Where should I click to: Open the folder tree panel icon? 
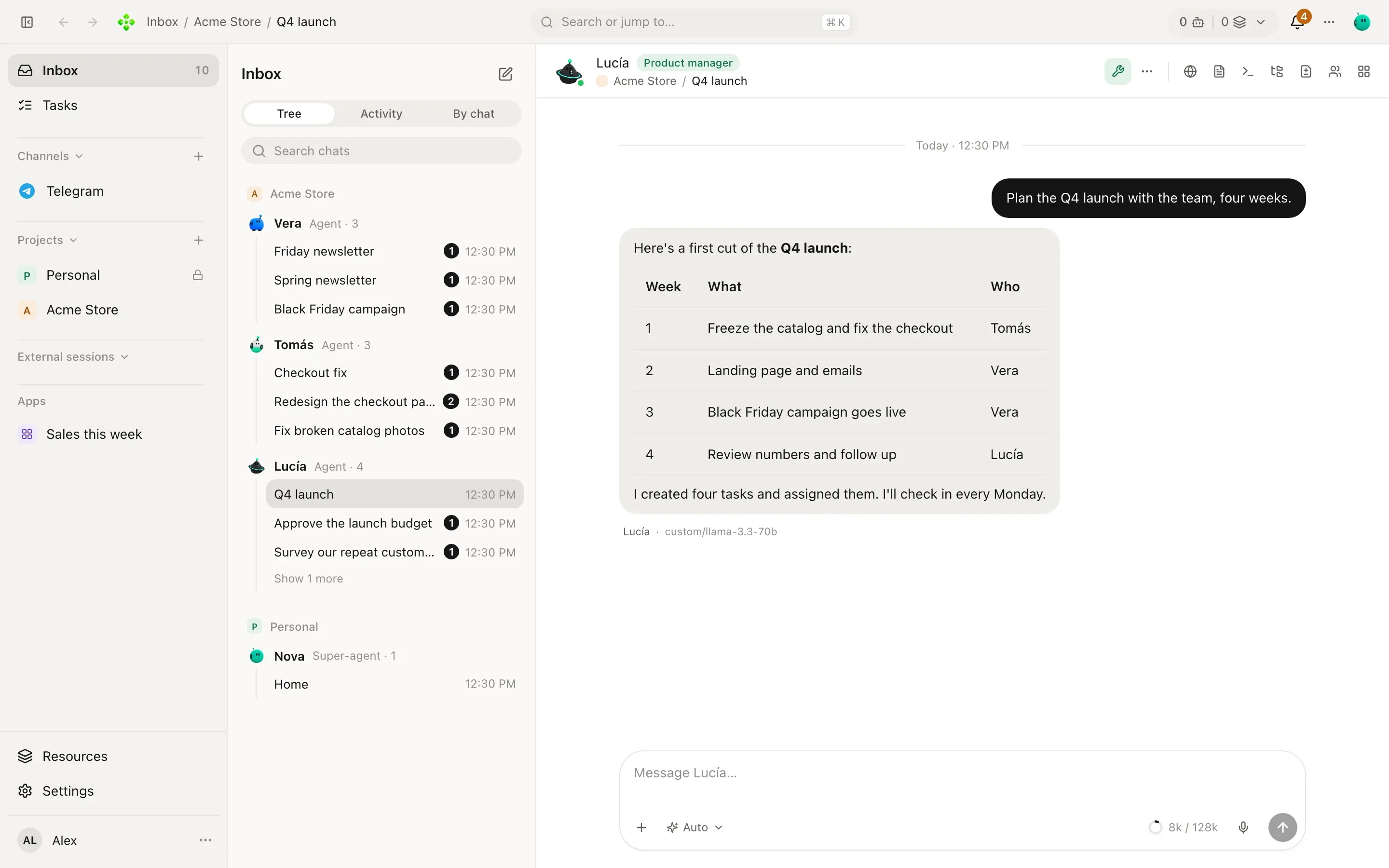coord(1277,71)
